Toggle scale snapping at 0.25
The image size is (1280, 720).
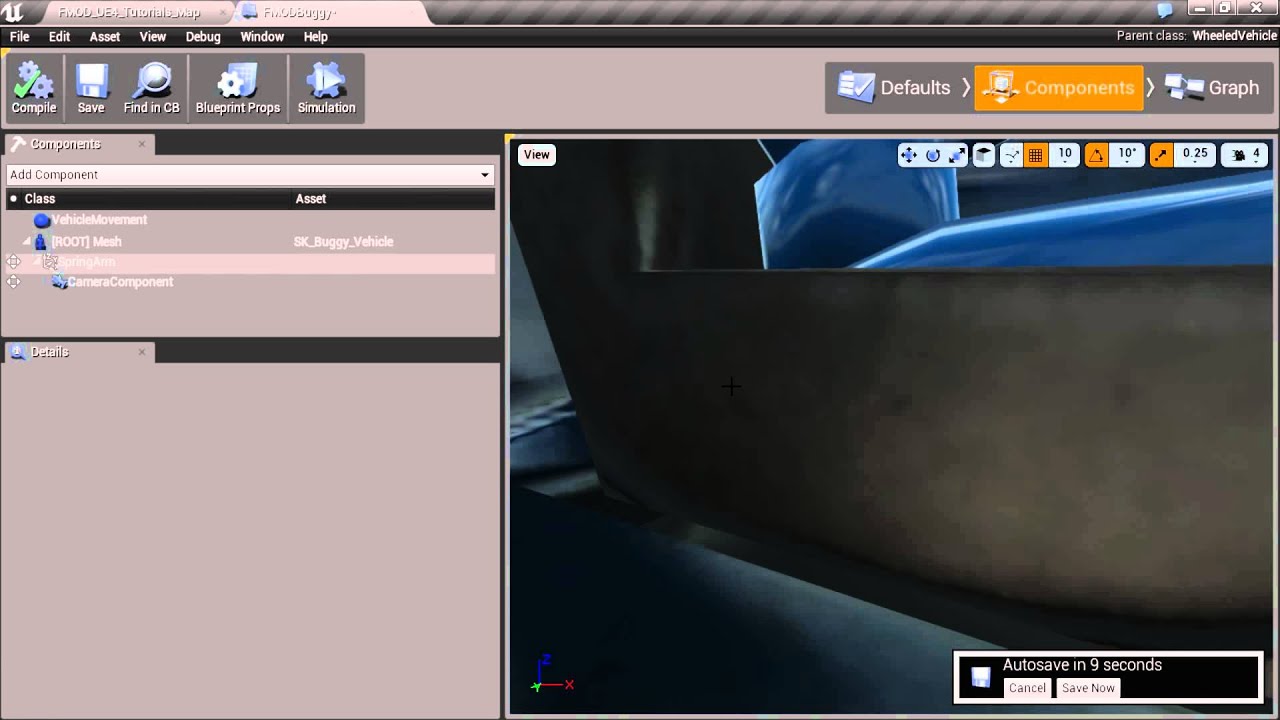pyautogui.click(x=1160, y=155)
